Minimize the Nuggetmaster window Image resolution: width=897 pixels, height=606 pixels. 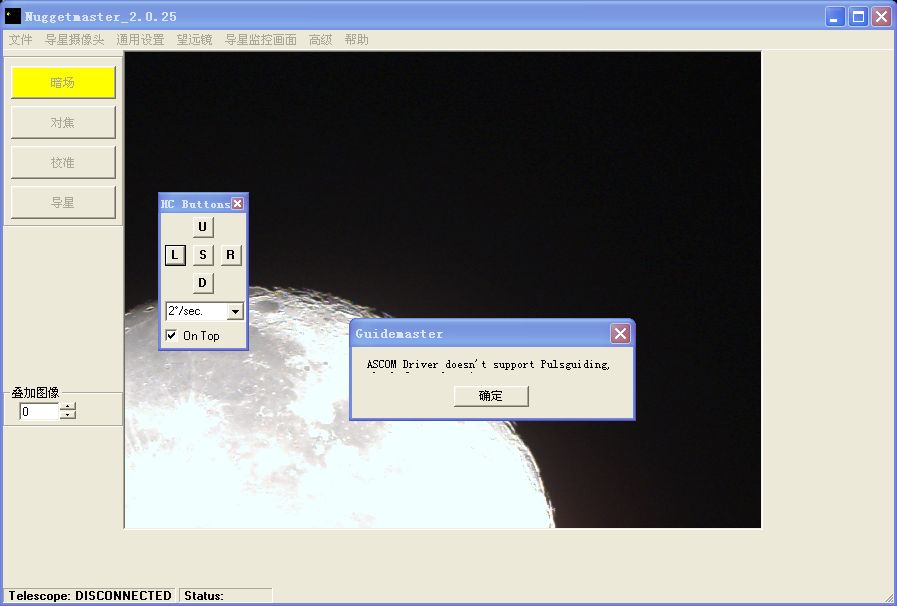point(835,17)
